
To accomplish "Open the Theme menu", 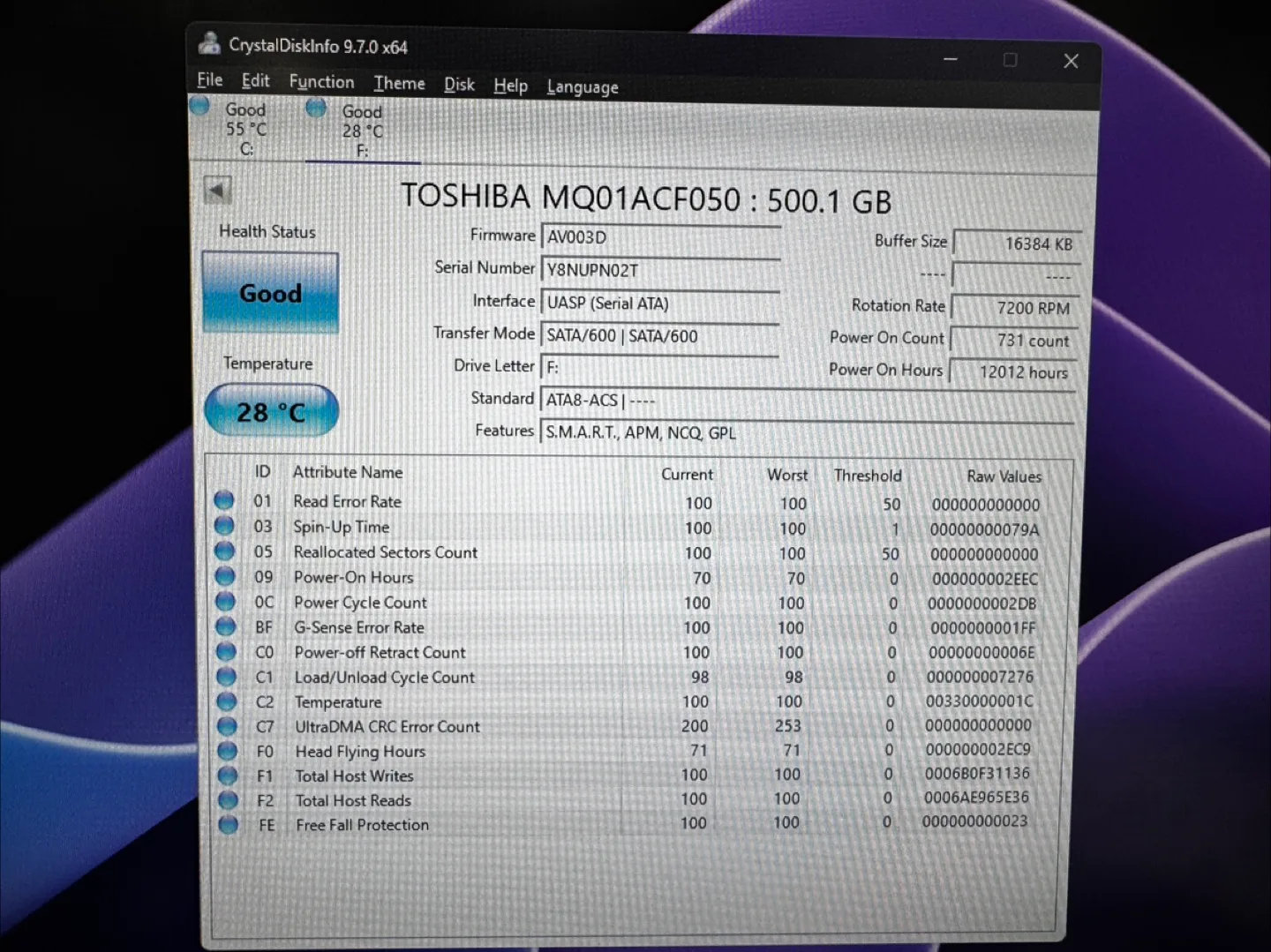I will (399, 84).
